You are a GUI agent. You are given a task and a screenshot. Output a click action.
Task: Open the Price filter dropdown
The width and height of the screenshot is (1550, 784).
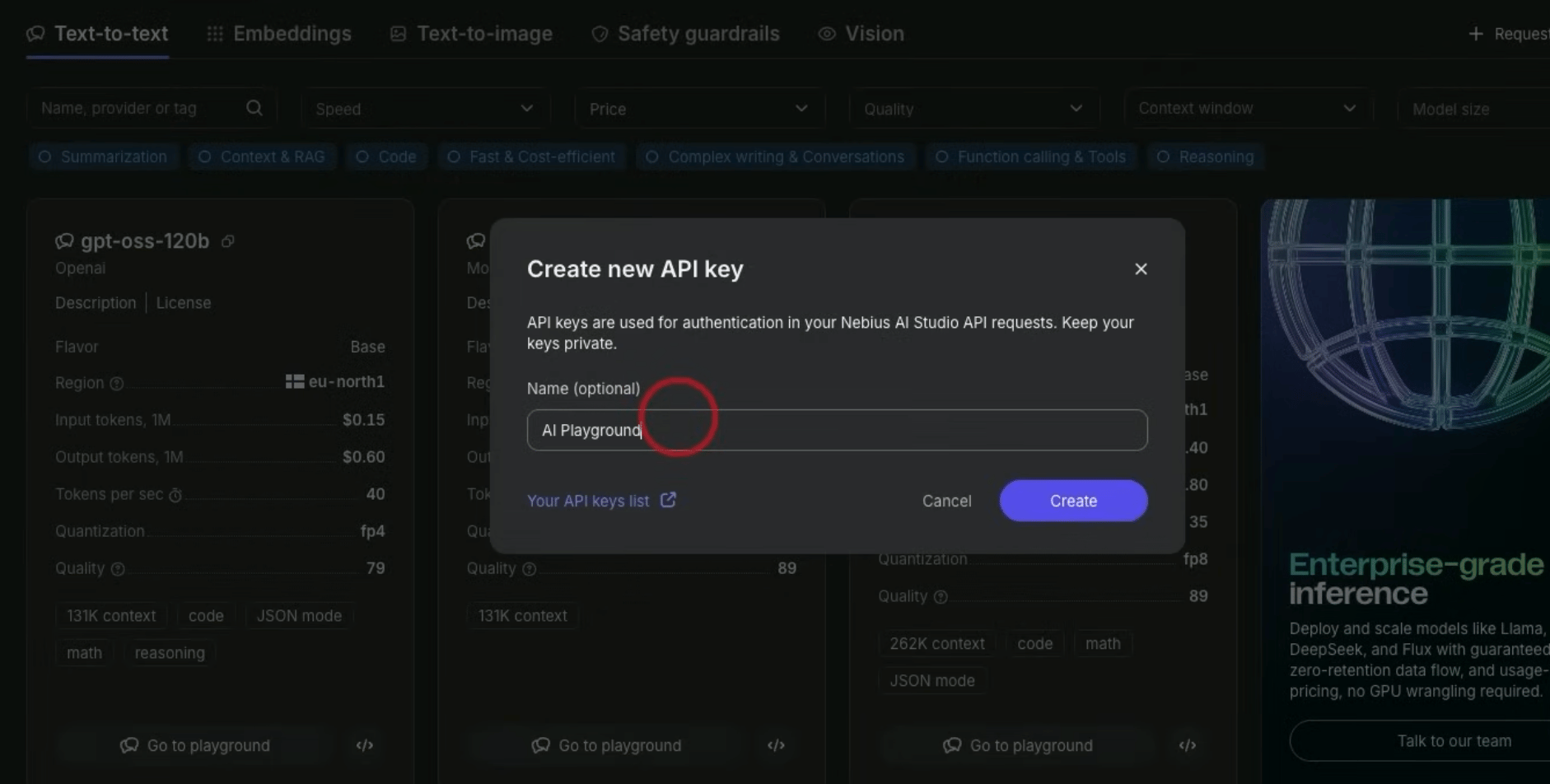point(699,109)
